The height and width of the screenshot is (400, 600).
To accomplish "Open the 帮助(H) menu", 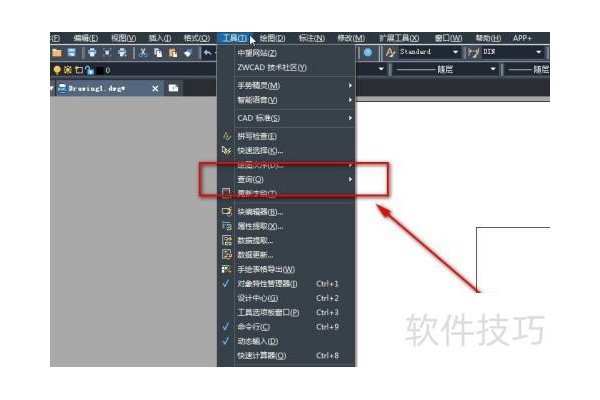I will 488,38.
